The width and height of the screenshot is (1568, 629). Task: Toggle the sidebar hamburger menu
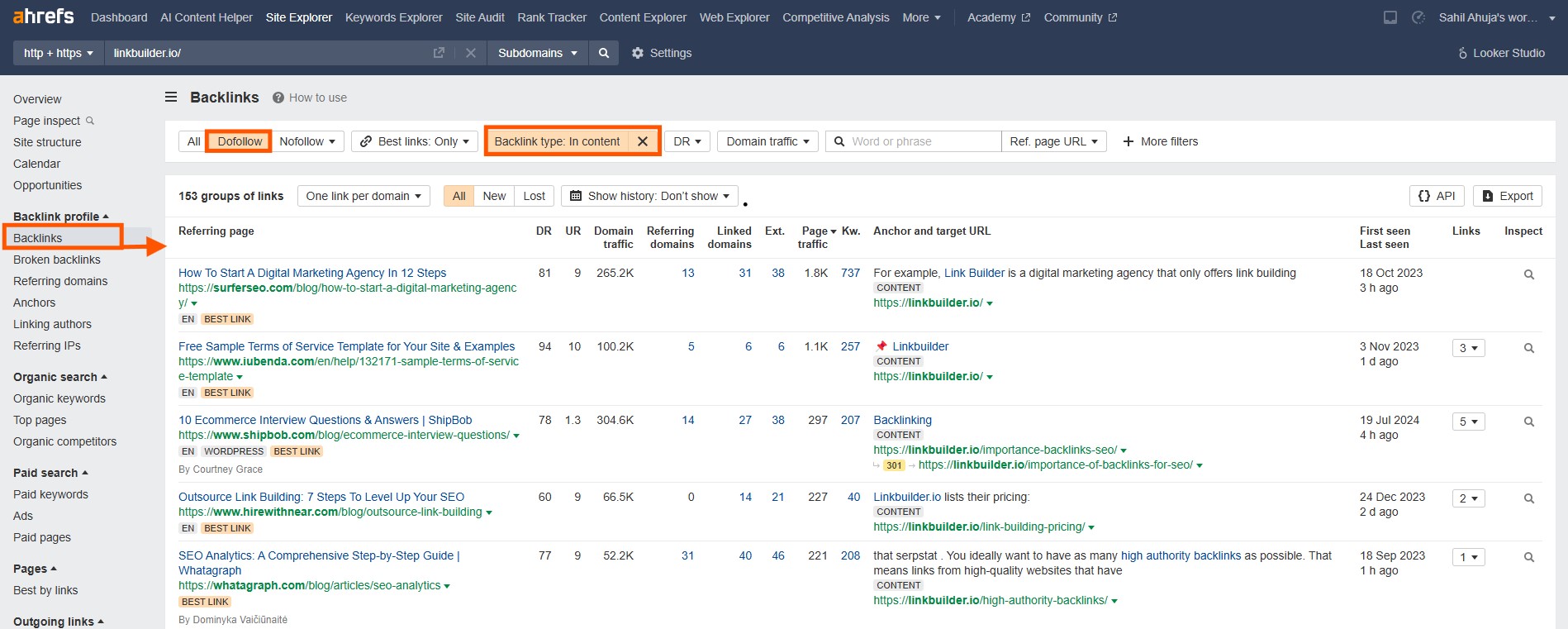point(171,98)
